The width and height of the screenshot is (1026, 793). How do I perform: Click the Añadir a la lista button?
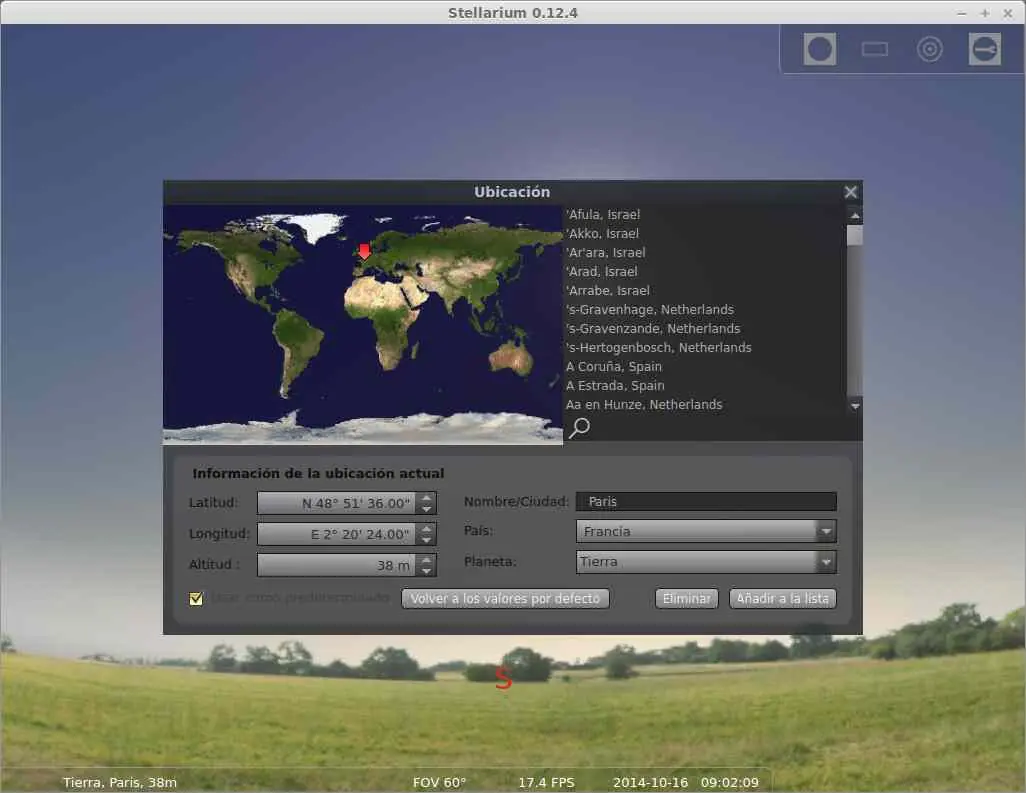coord(783,598)
